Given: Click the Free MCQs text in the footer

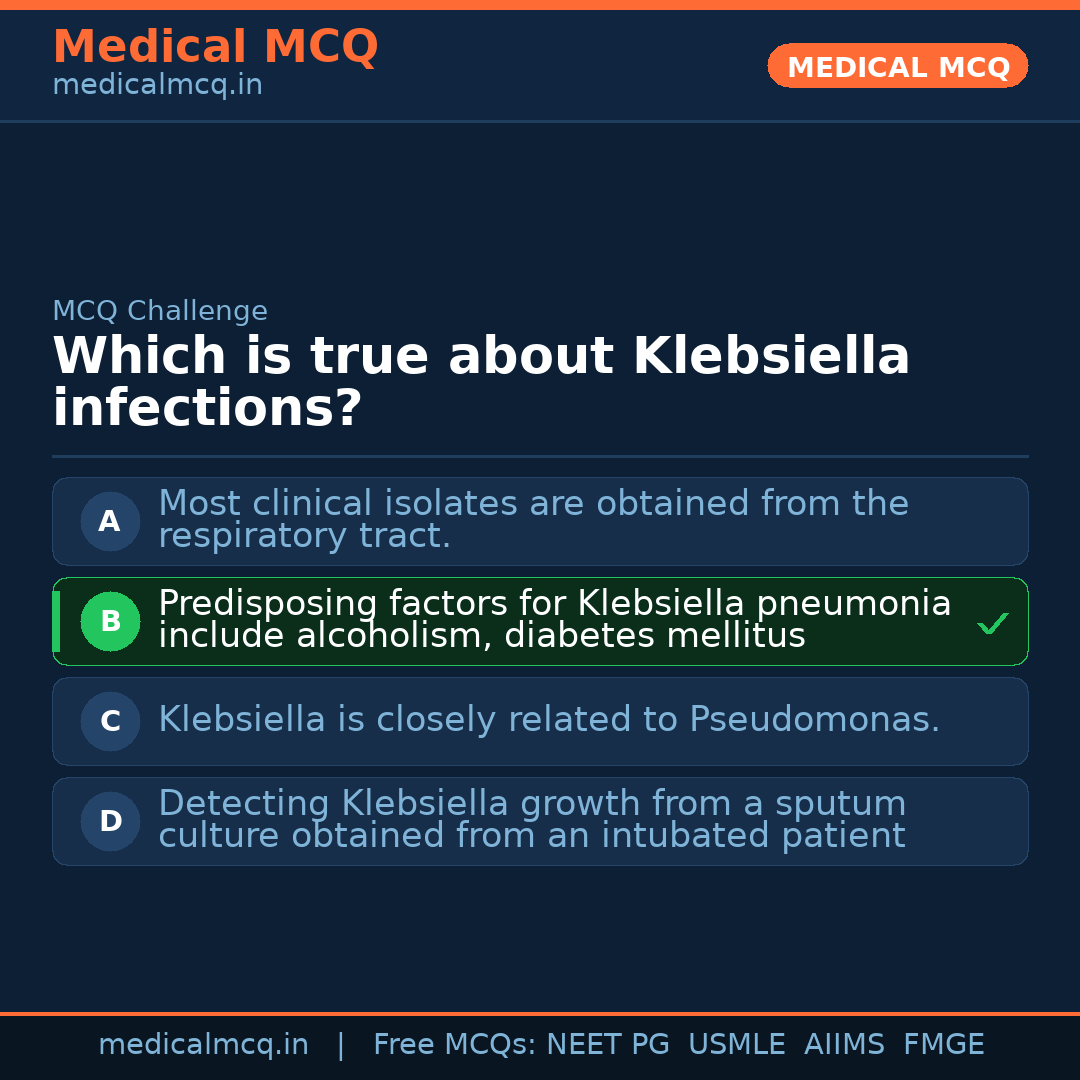Looking at the screenshot, I should (455, 1045).
